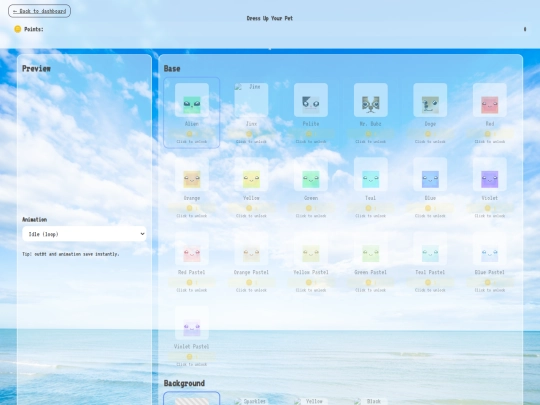Select the Violet base pet icon
The image size is (540, 405).
click(x=490, y=174)
